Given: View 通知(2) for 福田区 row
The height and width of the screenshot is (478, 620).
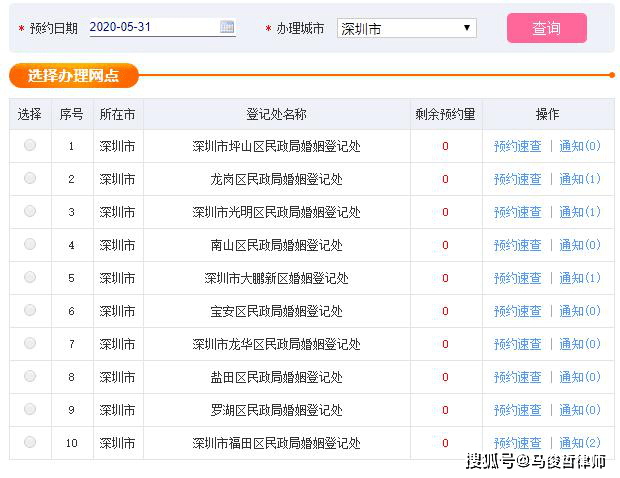Looking at the screenshot, I should coord(580,443).
